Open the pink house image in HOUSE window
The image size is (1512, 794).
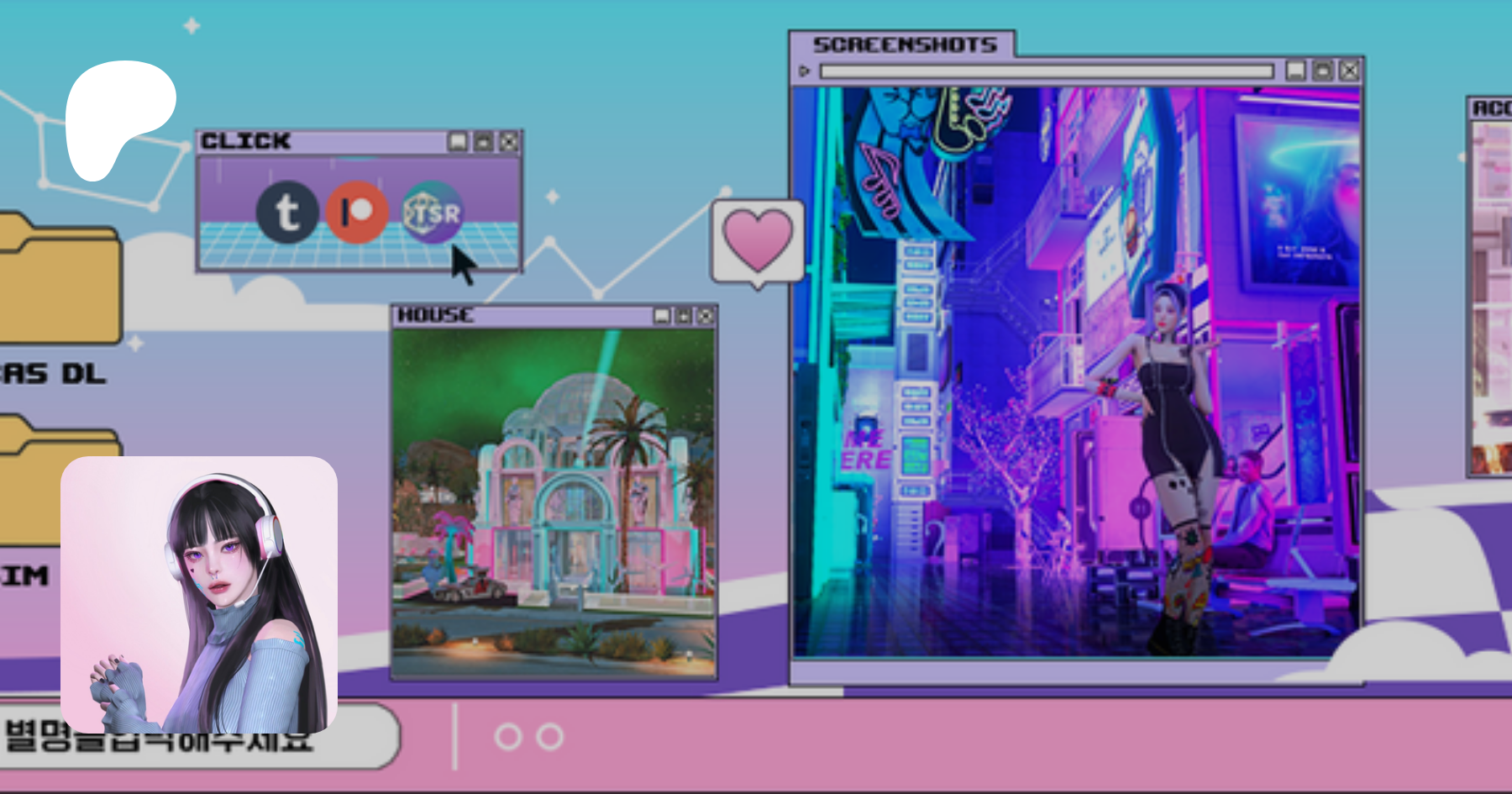click(554, 502)
